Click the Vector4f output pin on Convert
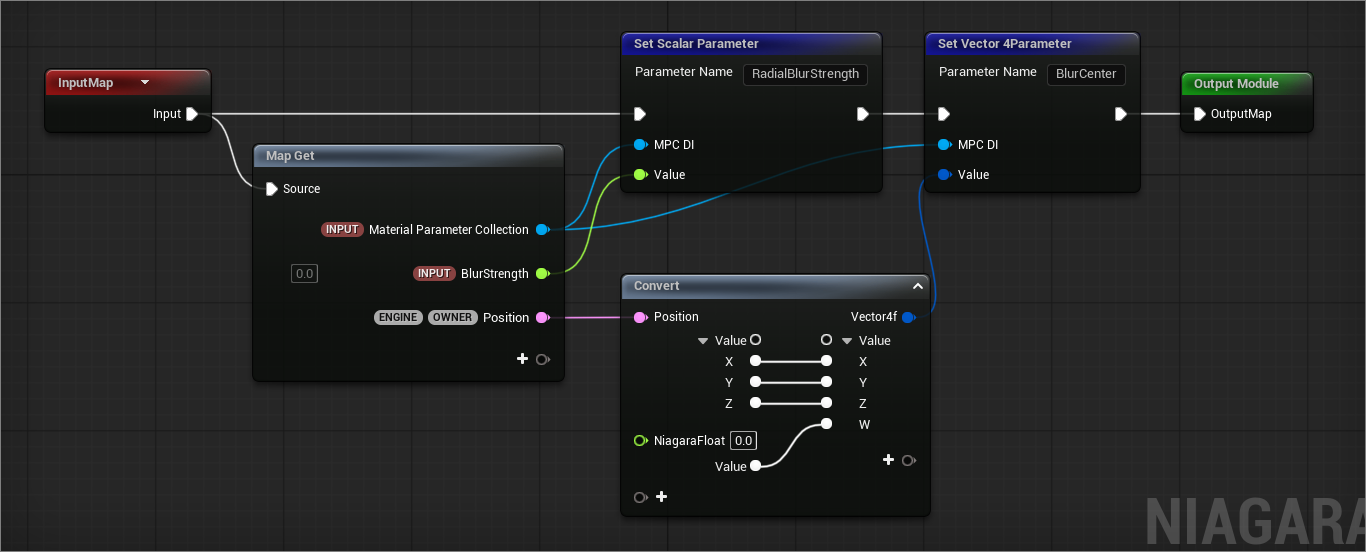Screen dimensions: 1366x552 (x=907, y=318)
